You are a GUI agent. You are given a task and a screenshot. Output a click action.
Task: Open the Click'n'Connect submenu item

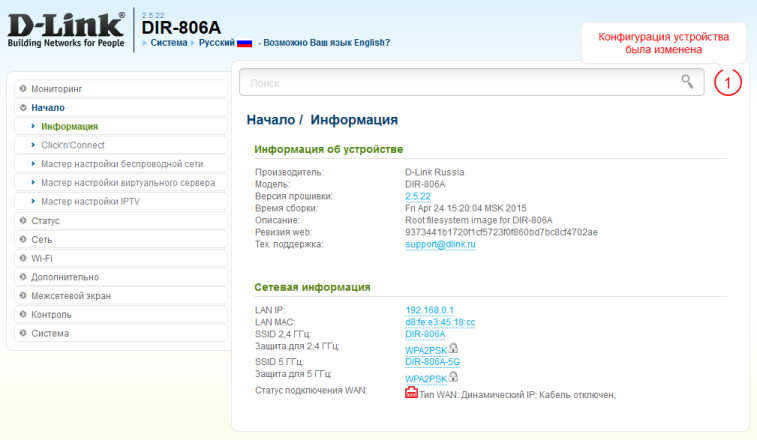[x=121, y=145]
